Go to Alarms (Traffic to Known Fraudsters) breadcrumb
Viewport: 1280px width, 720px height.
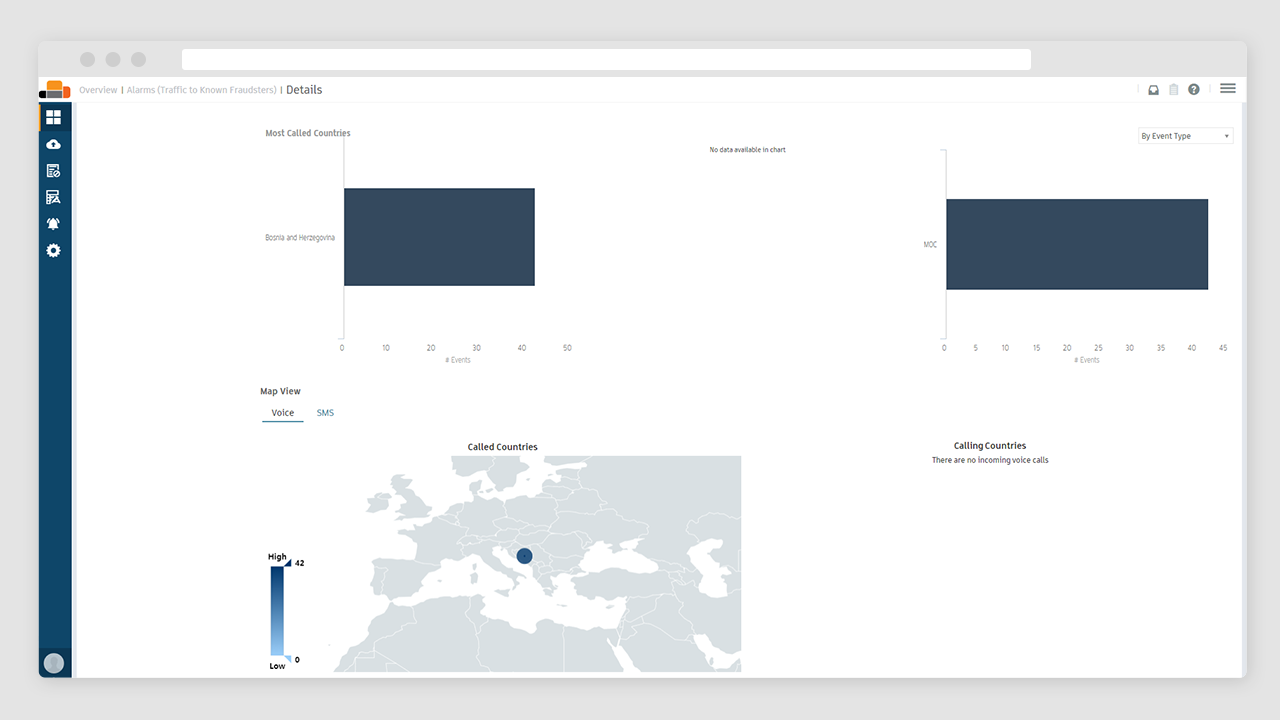201,90
